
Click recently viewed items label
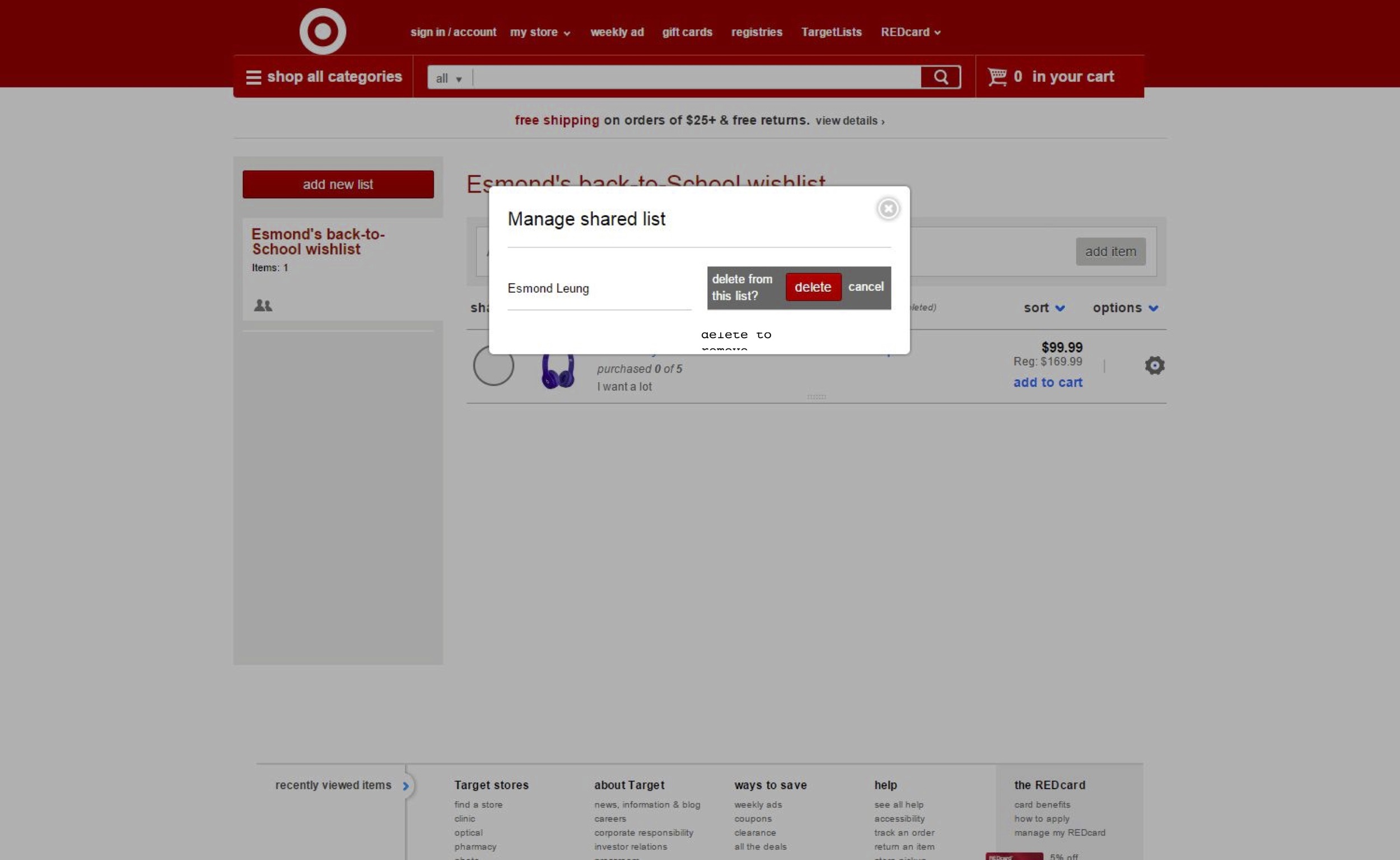(x=333, y=786)
